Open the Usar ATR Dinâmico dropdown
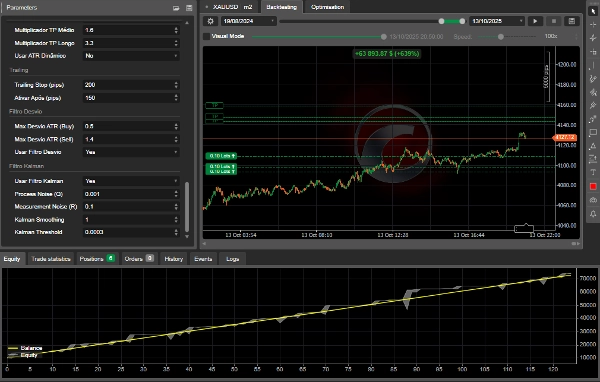This screenshot has width=600, height=382. (x=131, y=56)
